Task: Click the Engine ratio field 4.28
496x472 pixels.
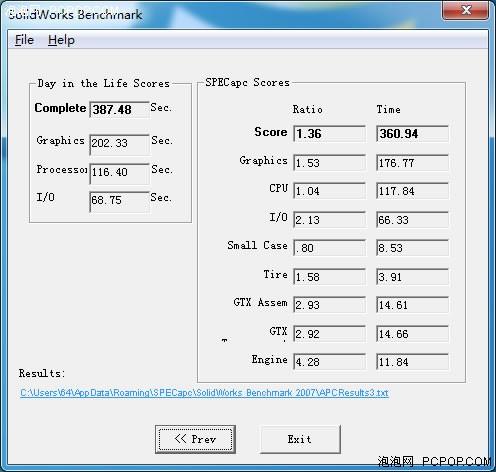Action: 329,362
